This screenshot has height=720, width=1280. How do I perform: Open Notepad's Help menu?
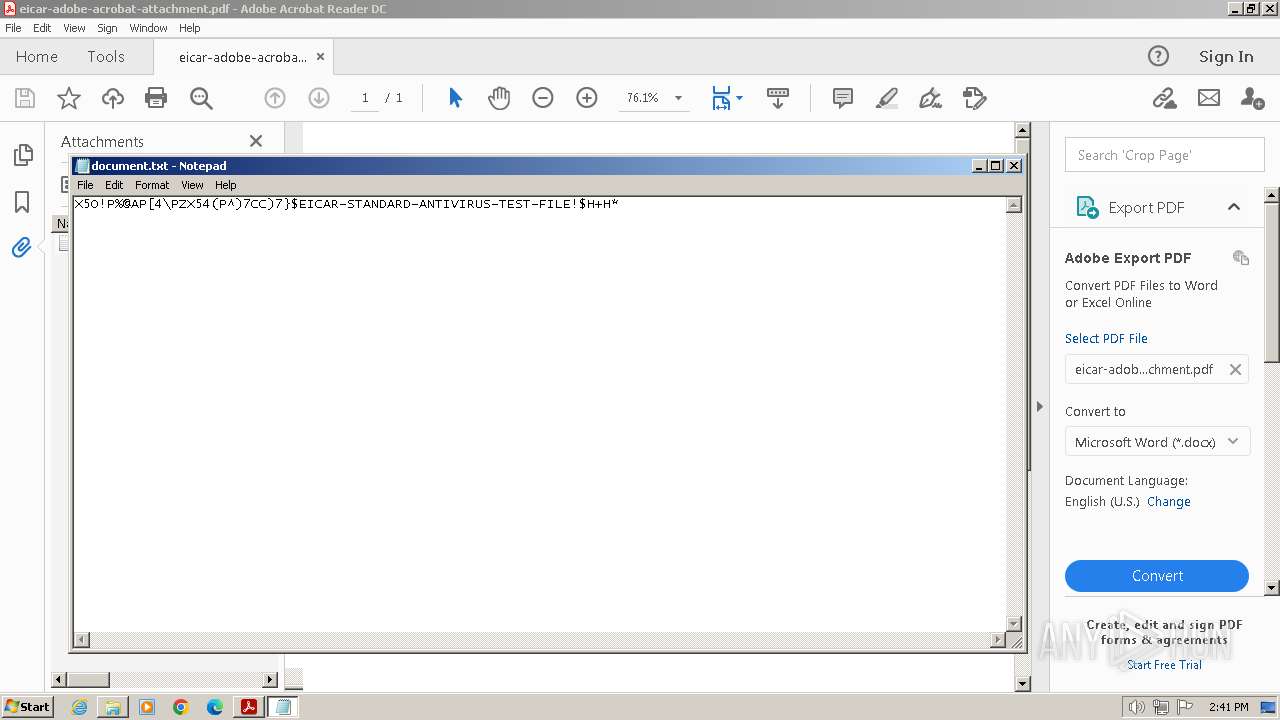[226, 185]
